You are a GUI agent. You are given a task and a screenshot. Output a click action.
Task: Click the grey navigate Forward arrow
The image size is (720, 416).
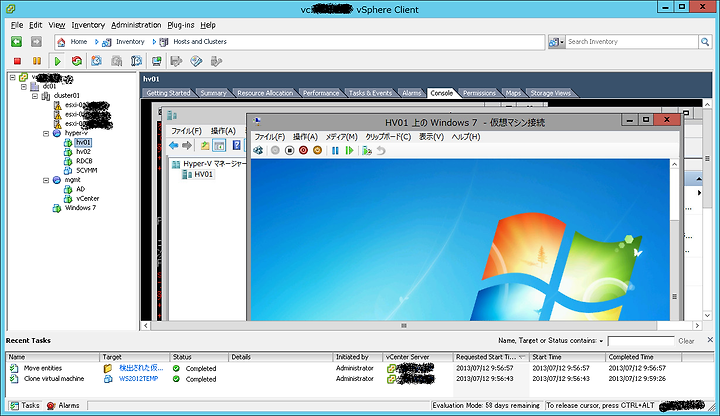36,42
